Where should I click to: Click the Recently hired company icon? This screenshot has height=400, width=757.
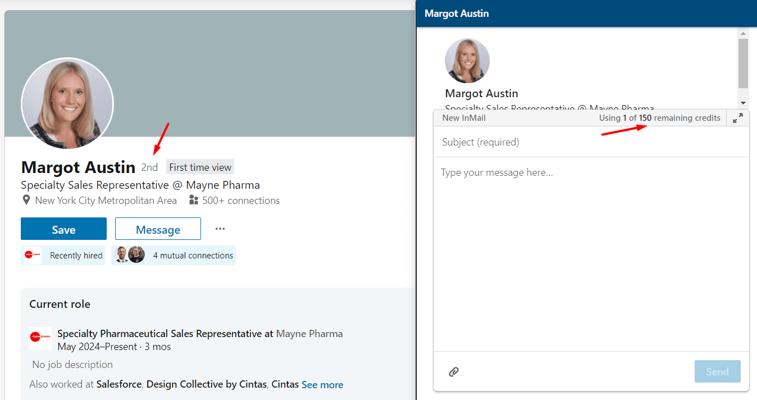click(33, 255)
